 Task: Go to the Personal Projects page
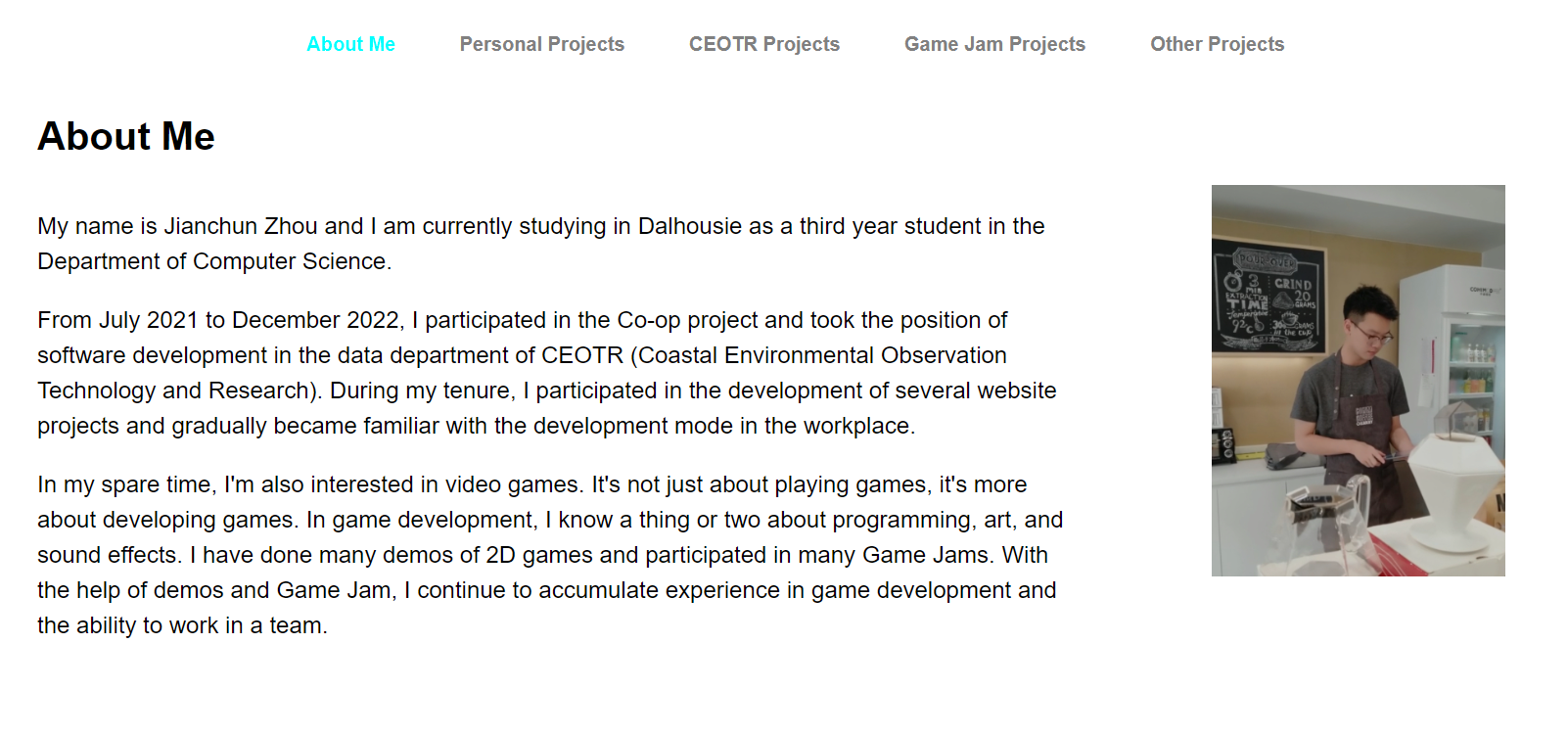pyautogui.click(x=541, y=44)
